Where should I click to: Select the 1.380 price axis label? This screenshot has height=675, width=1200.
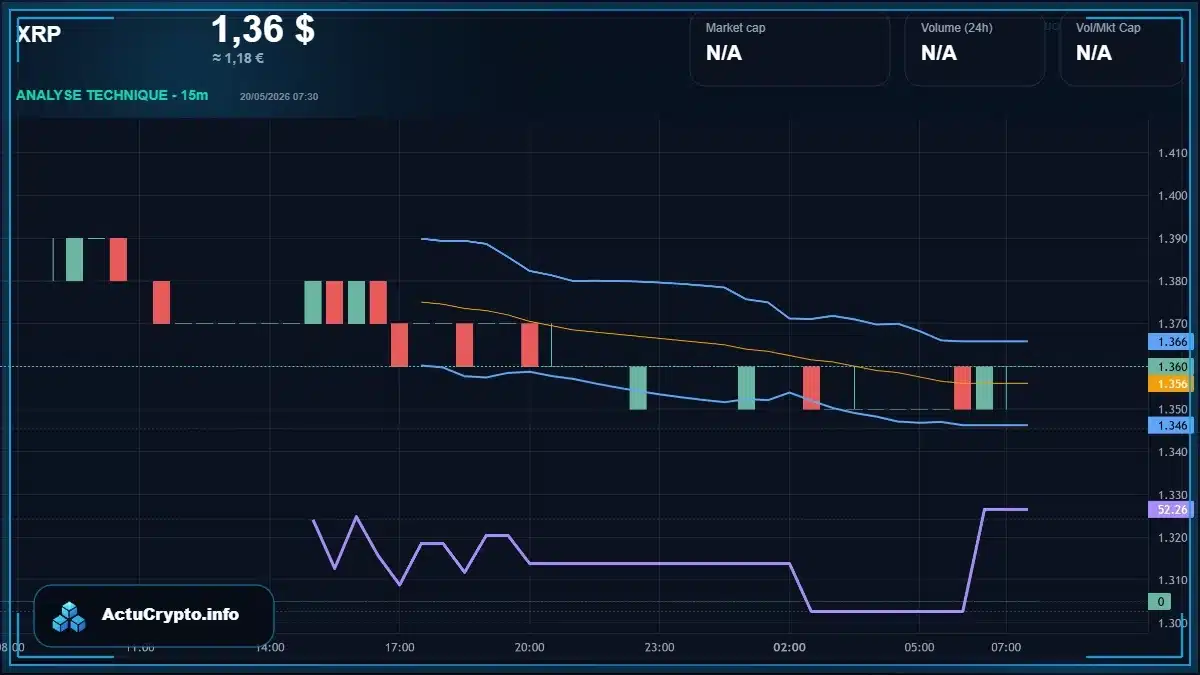[x=1172, y=281]
